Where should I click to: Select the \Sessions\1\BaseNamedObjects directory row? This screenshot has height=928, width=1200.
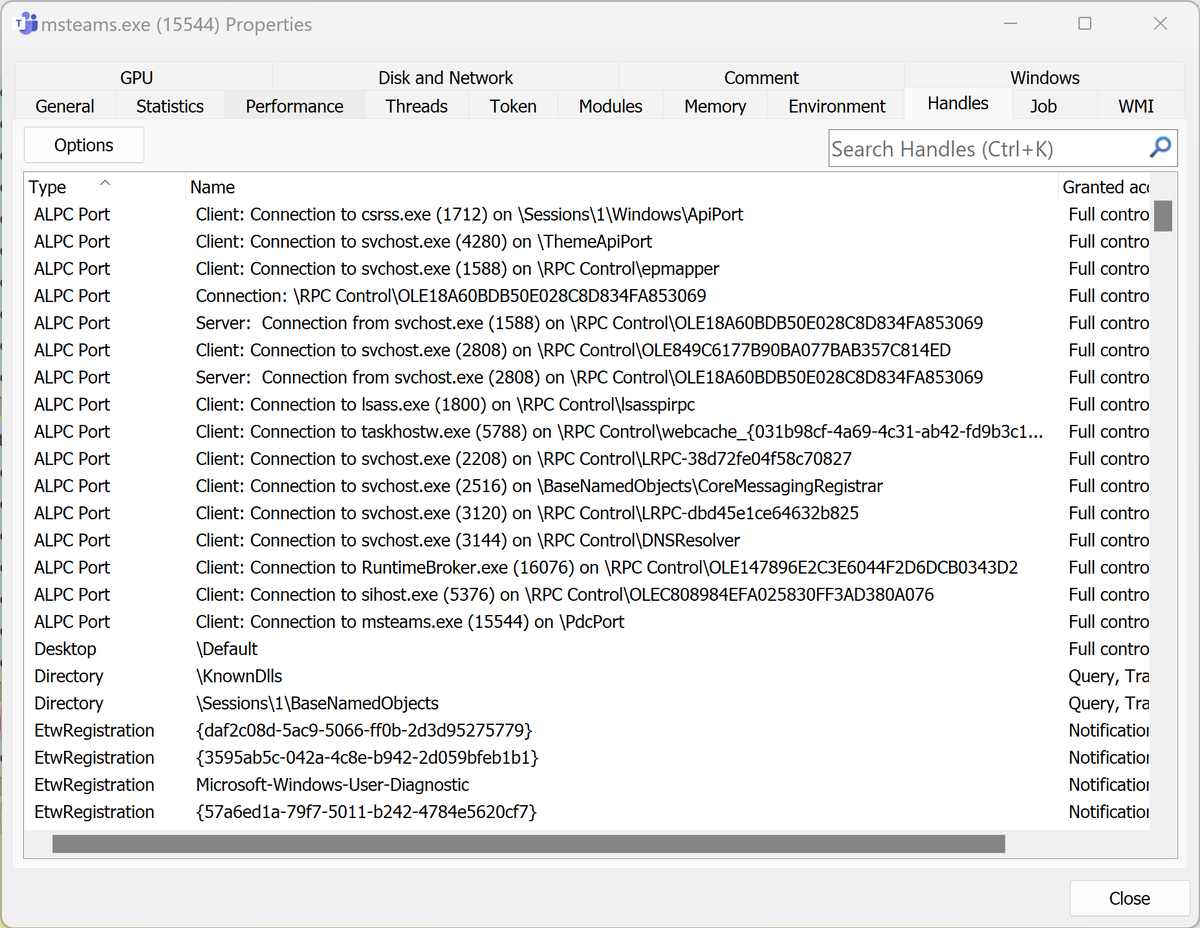tap(587, 703)
